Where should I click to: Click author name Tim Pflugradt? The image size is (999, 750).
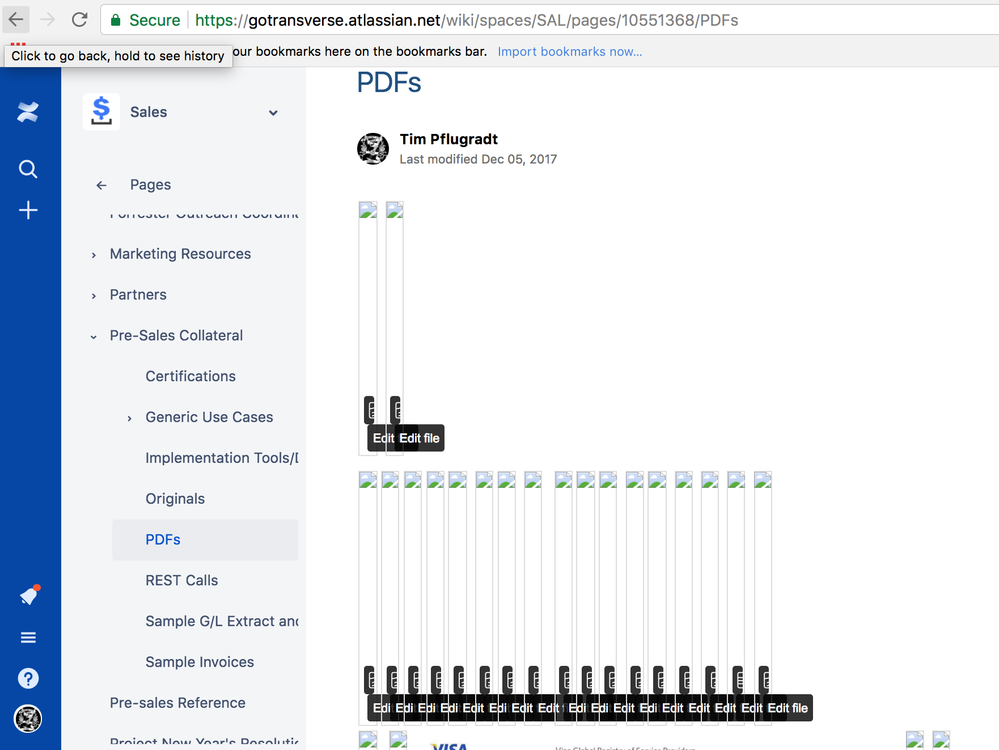click(x=448, y=140)
